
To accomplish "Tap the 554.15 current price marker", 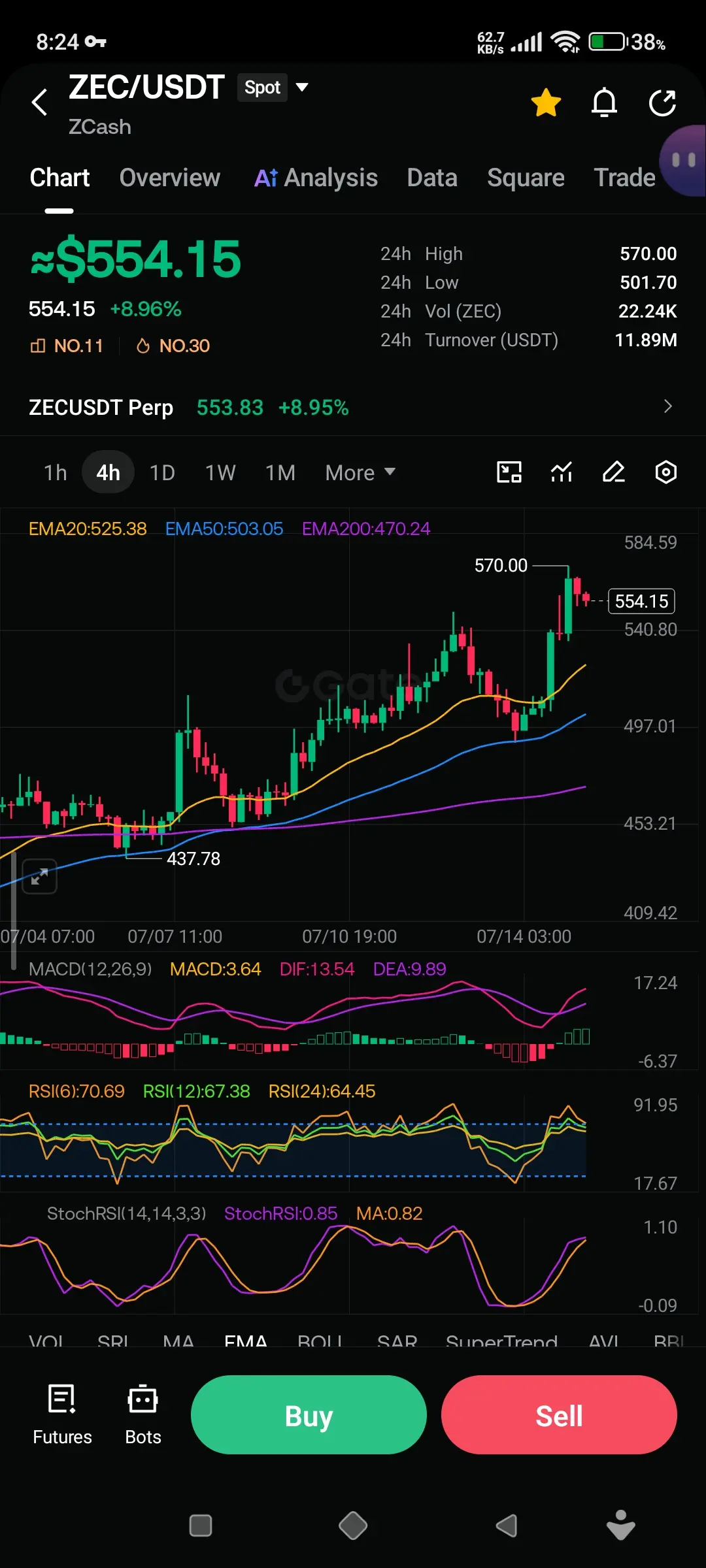I will tap(641, 601).
